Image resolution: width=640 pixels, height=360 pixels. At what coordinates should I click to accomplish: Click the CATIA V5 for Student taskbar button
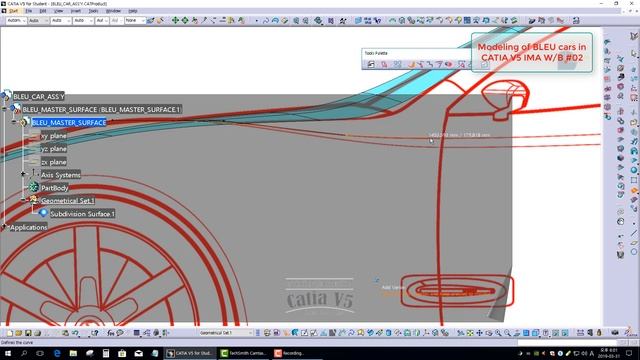click(190, 353)
